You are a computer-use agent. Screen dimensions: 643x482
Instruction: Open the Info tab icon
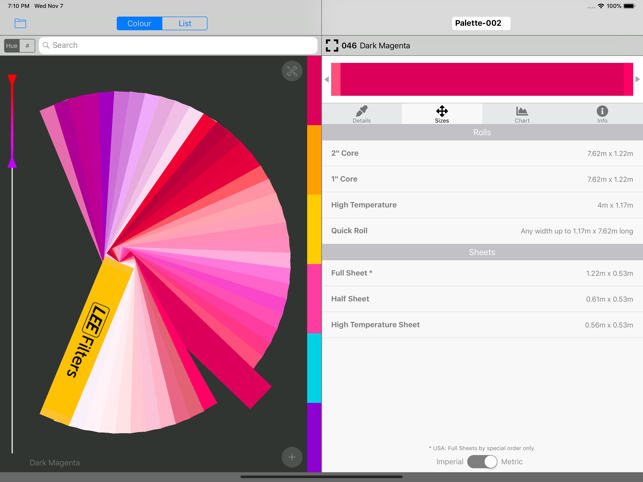(602, 114)
